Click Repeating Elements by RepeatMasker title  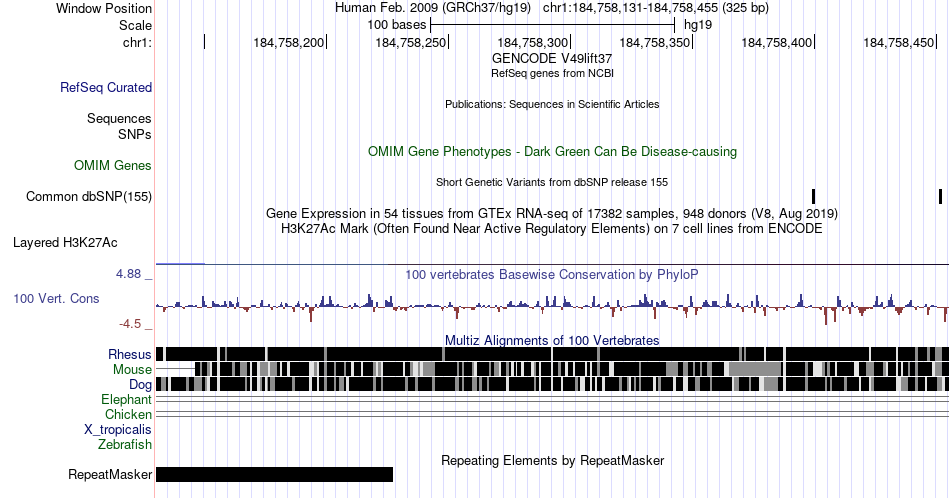[552, 460]
